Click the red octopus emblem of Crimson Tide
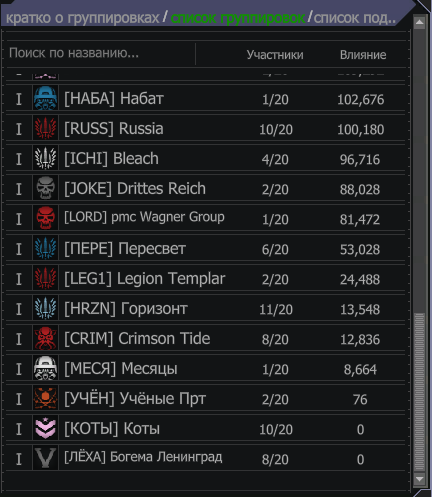This screenshot has width=432, height=497. 45,338
